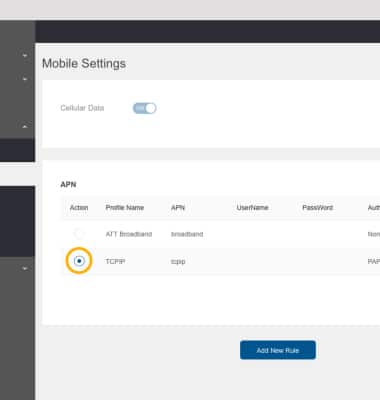380x400 pixels.
Task: Click the UserName column header
Action: (x=252, y=208)
